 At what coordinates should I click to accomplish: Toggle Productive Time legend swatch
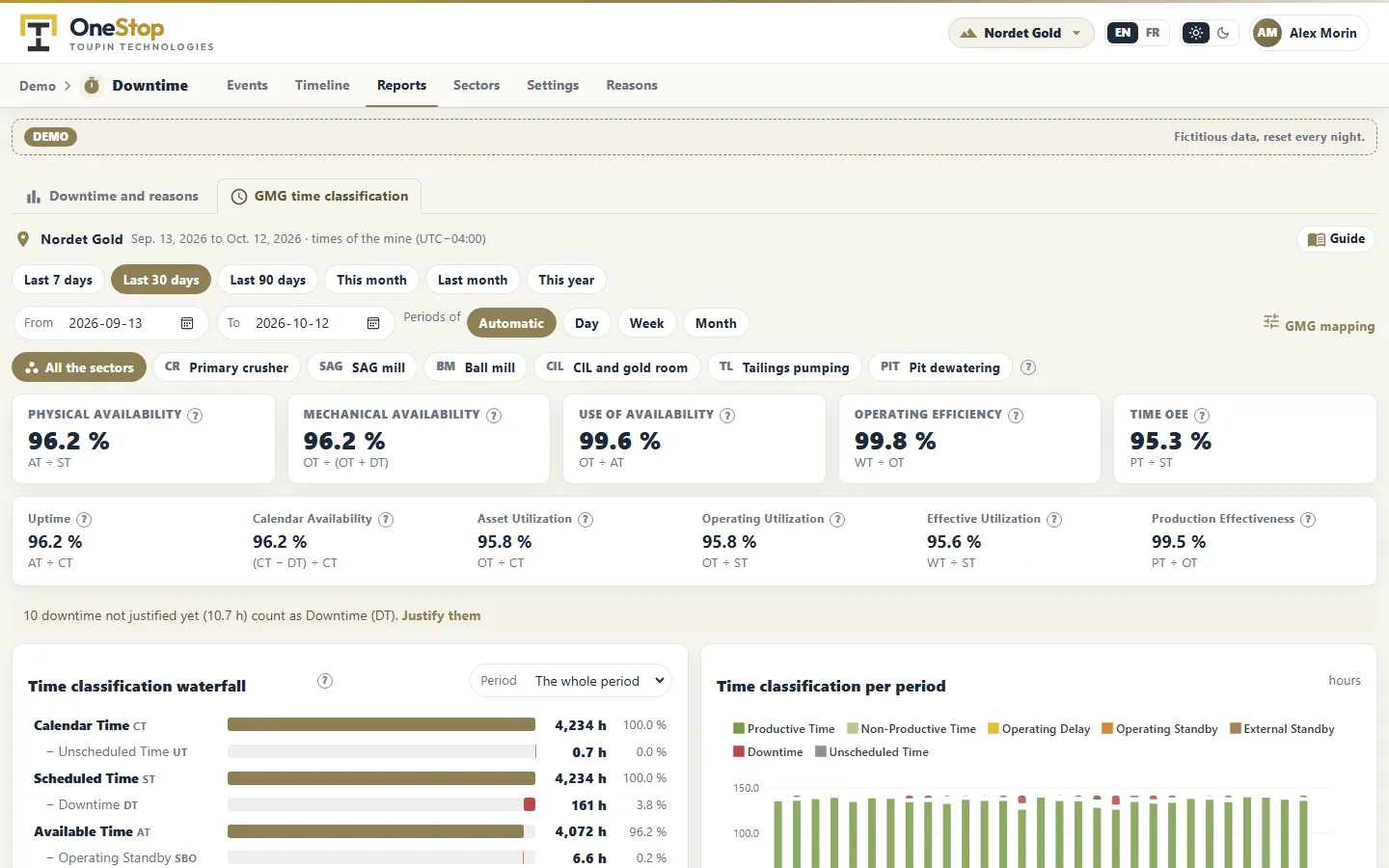(x=739, y=729)
